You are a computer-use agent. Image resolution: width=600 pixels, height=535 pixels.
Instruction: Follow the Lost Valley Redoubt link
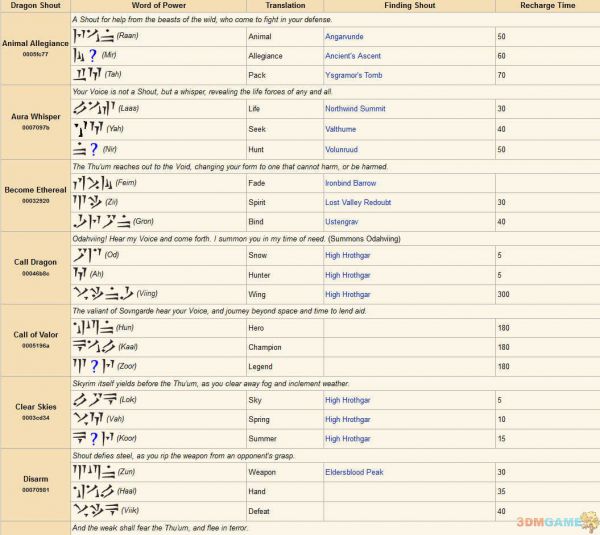(358, 202)
